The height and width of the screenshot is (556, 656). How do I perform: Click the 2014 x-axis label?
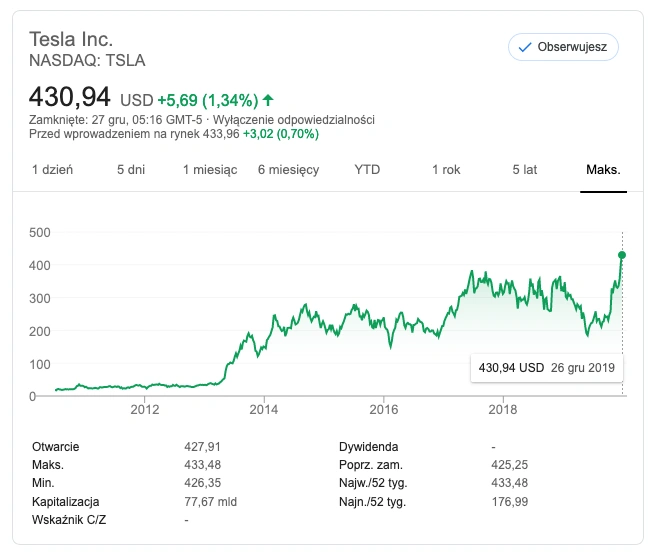264,409
